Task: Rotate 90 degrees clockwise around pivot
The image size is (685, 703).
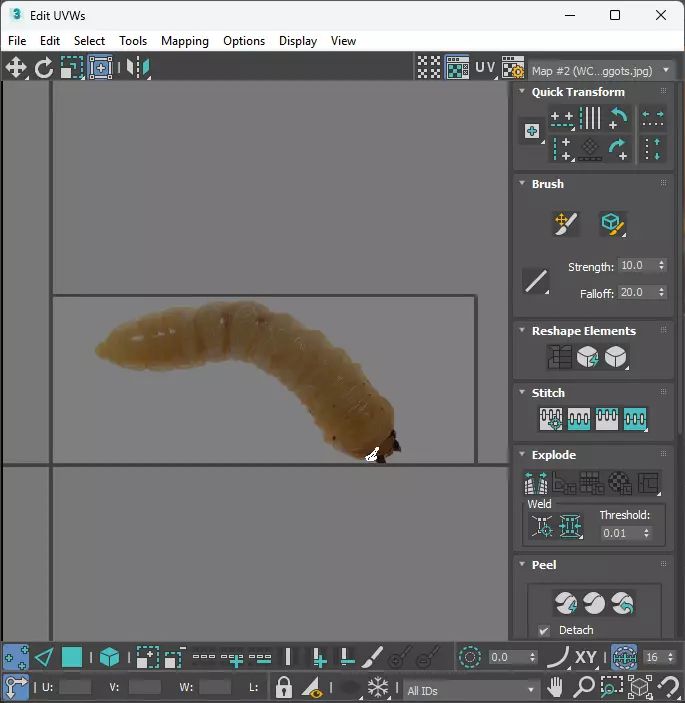Action: (x=618, y=149)
